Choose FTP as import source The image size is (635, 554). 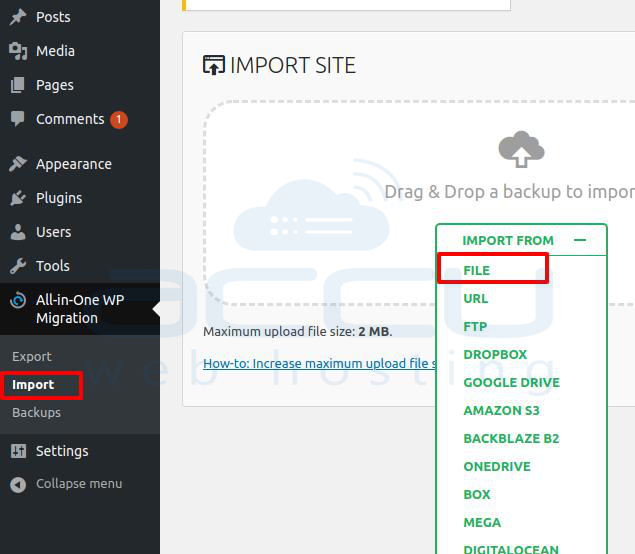tap(475, 326)
